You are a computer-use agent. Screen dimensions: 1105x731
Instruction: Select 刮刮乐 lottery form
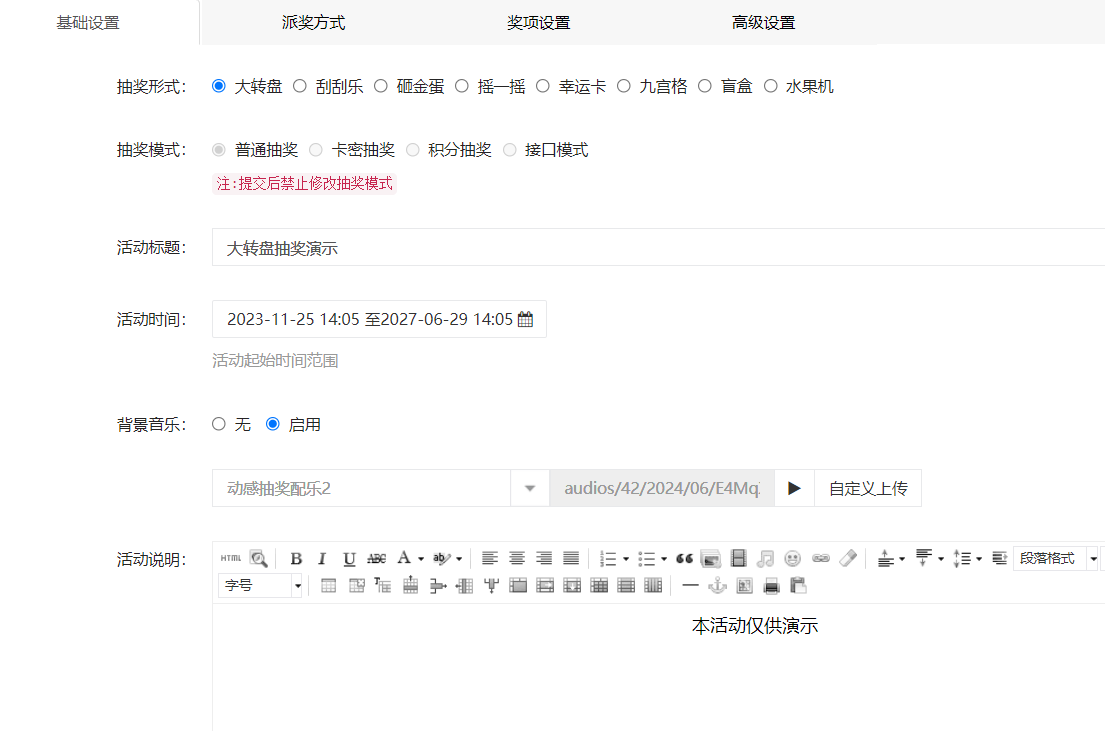click(300, 86)
